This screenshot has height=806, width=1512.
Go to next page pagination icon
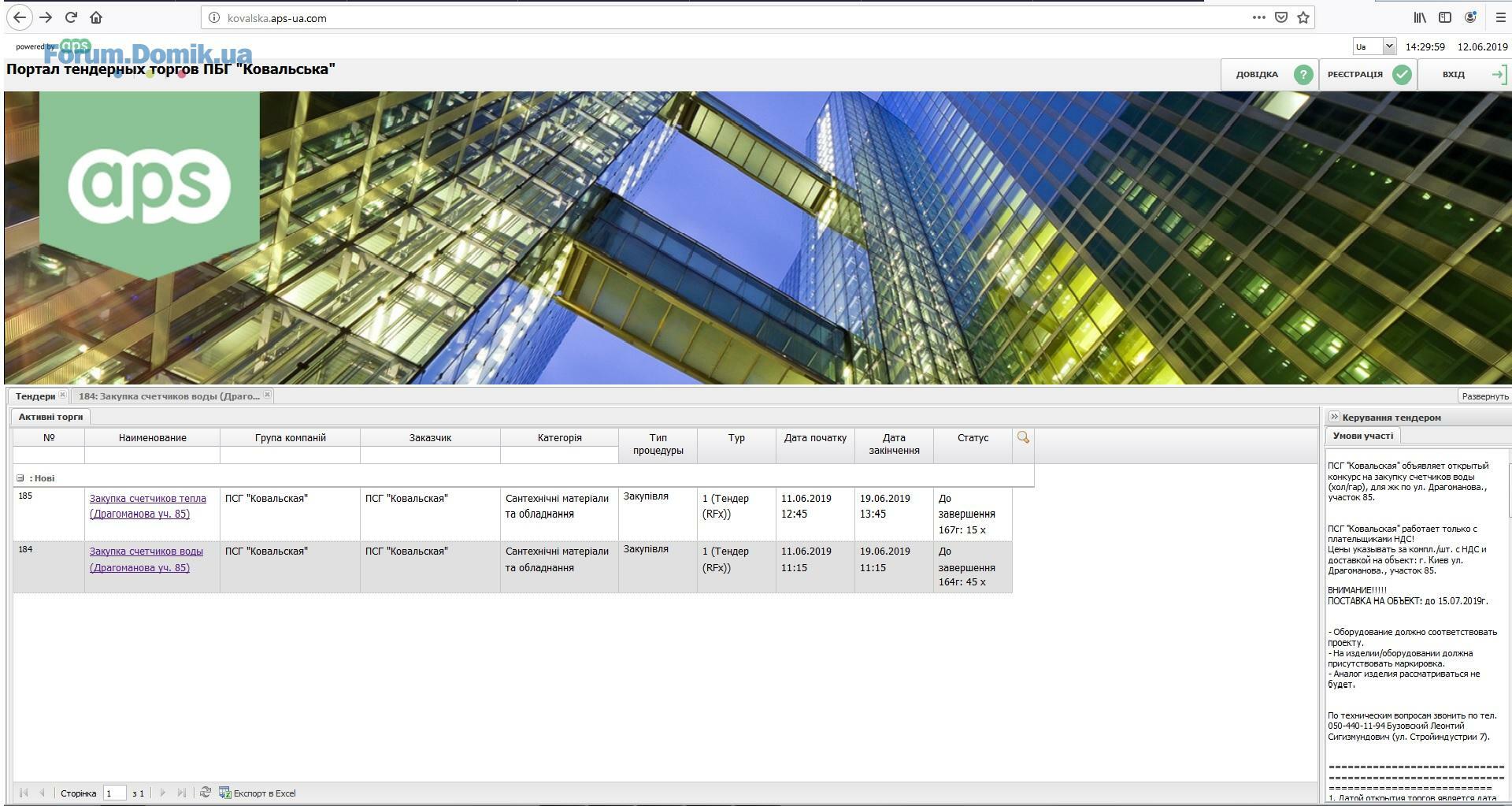pyautogui.click(x=163, y=793)
